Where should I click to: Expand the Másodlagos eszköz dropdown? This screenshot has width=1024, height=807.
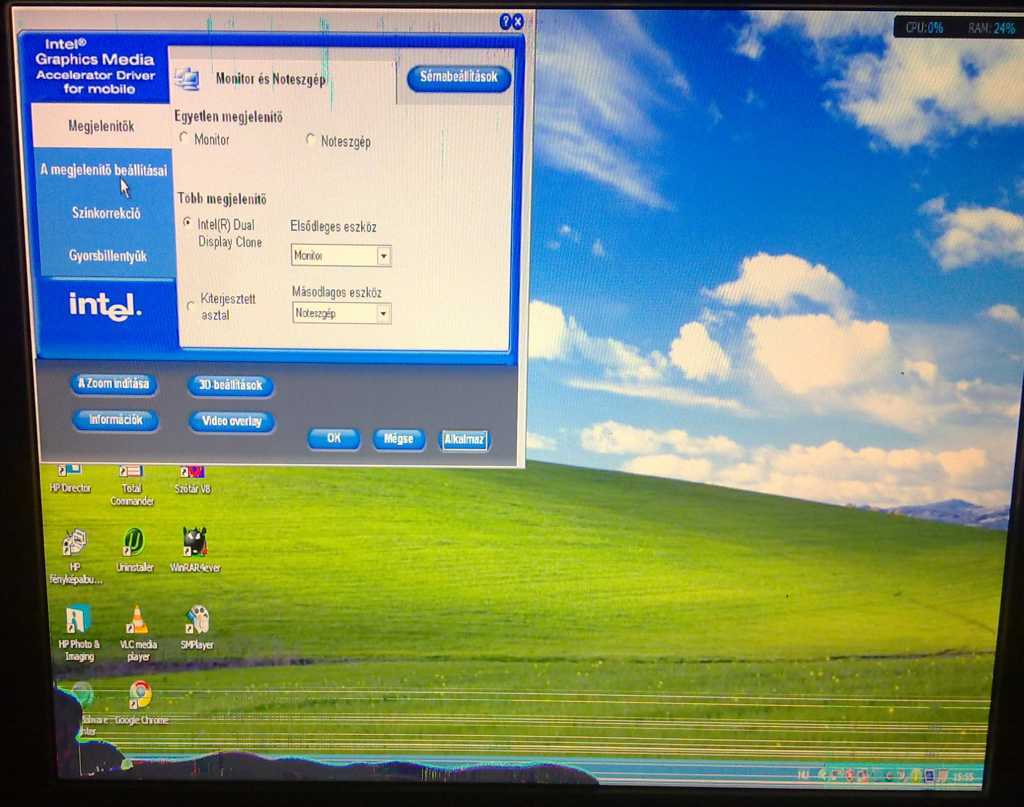click(384, 314)
